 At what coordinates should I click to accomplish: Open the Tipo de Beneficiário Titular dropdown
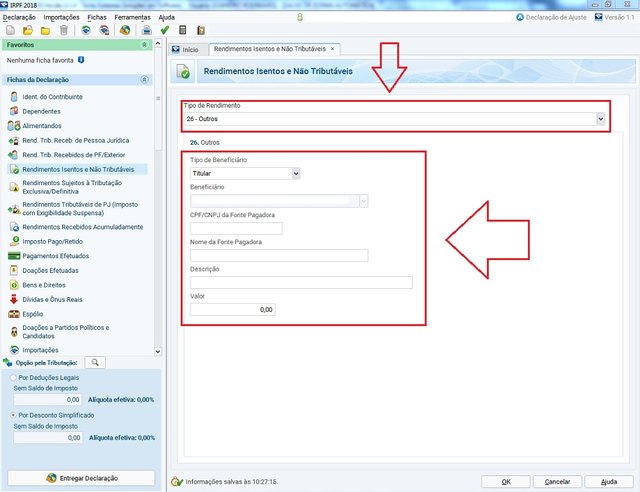[x=295, y=173]
